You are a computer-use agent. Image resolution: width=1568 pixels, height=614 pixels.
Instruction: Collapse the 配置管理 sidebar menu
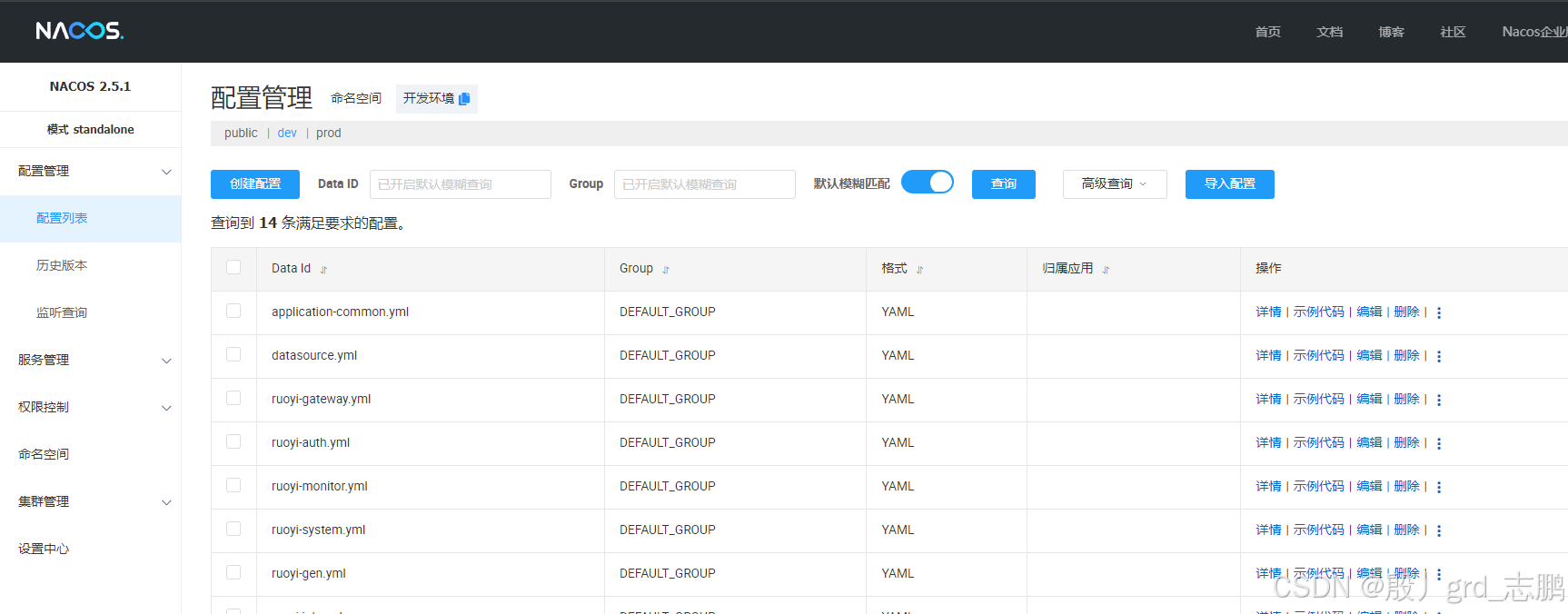click(91, 172)
